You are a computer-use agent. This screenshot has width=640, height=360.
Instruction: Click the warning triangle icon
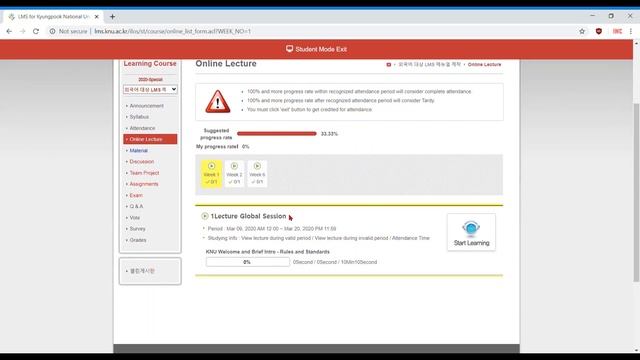218,101
